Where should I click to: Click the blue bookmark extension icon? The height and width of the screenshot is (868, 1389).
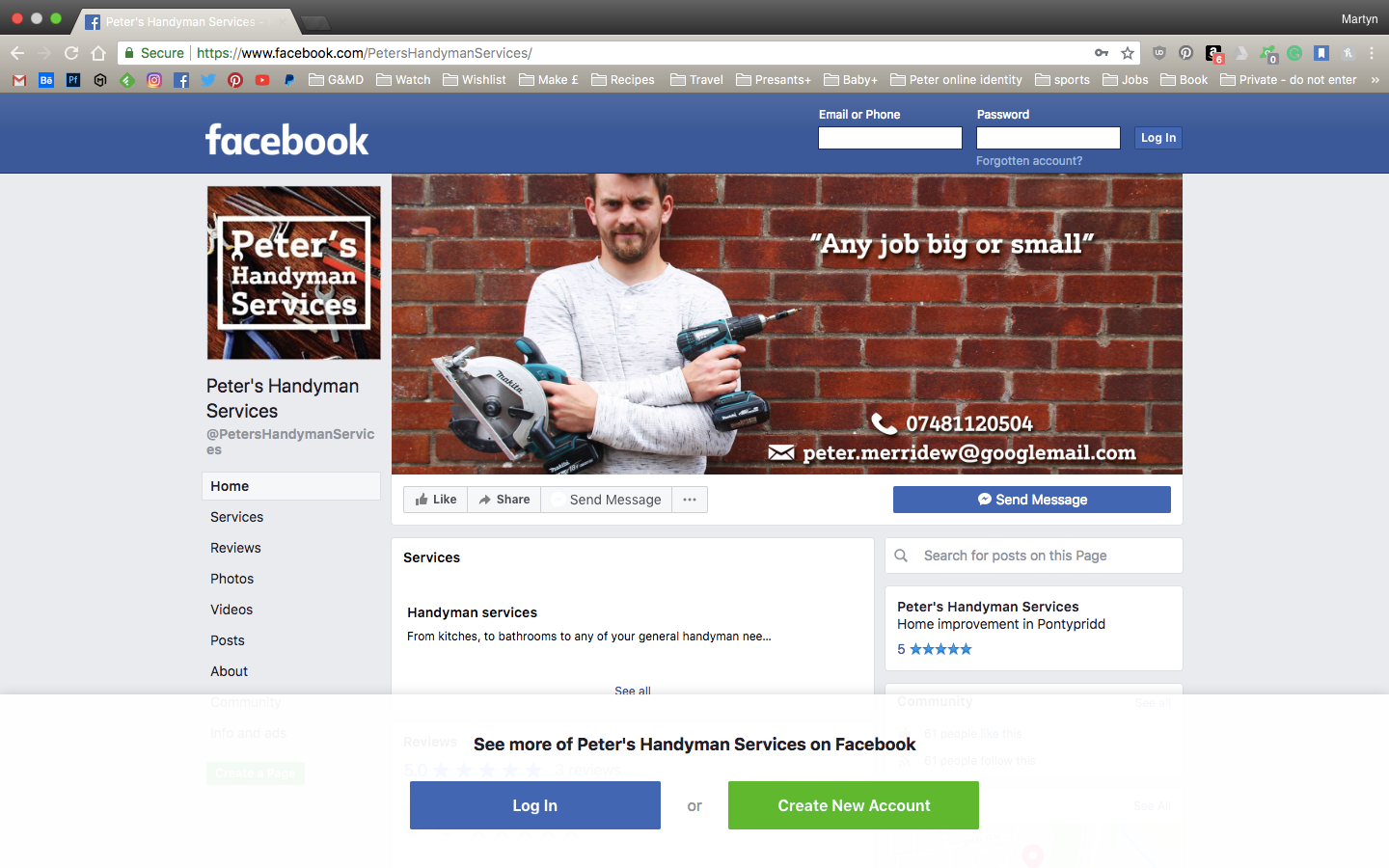point(1321,53)
